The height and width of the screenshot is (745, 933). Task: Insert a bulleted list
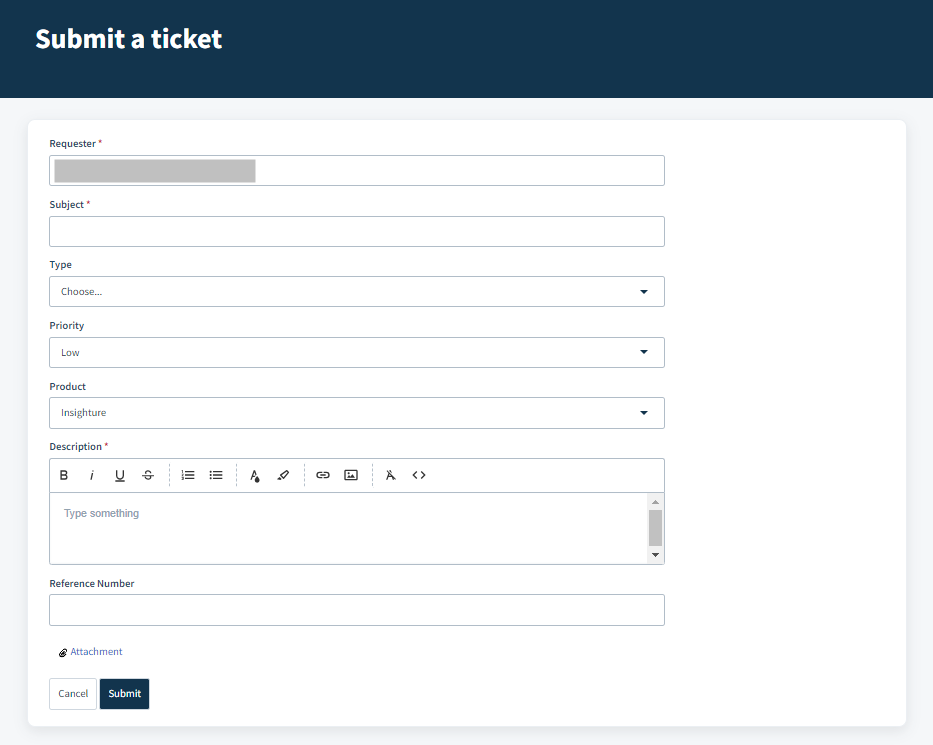tap(216, 475)
